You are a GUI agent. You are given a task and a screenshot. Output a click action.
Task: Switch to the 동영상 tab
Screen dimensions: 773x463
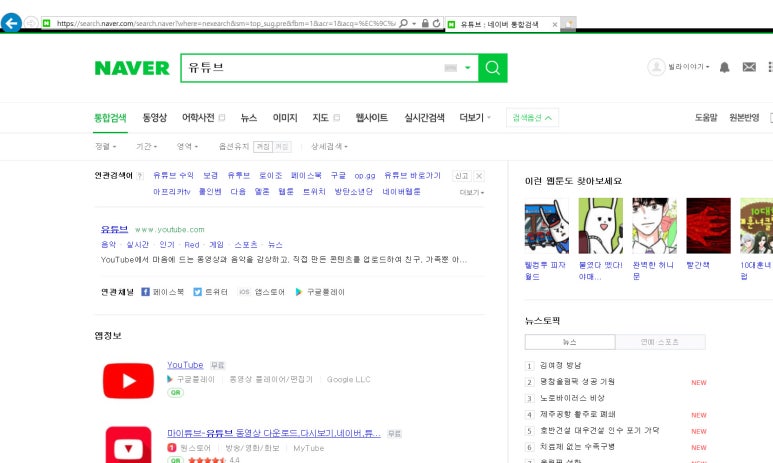[155, 117]
